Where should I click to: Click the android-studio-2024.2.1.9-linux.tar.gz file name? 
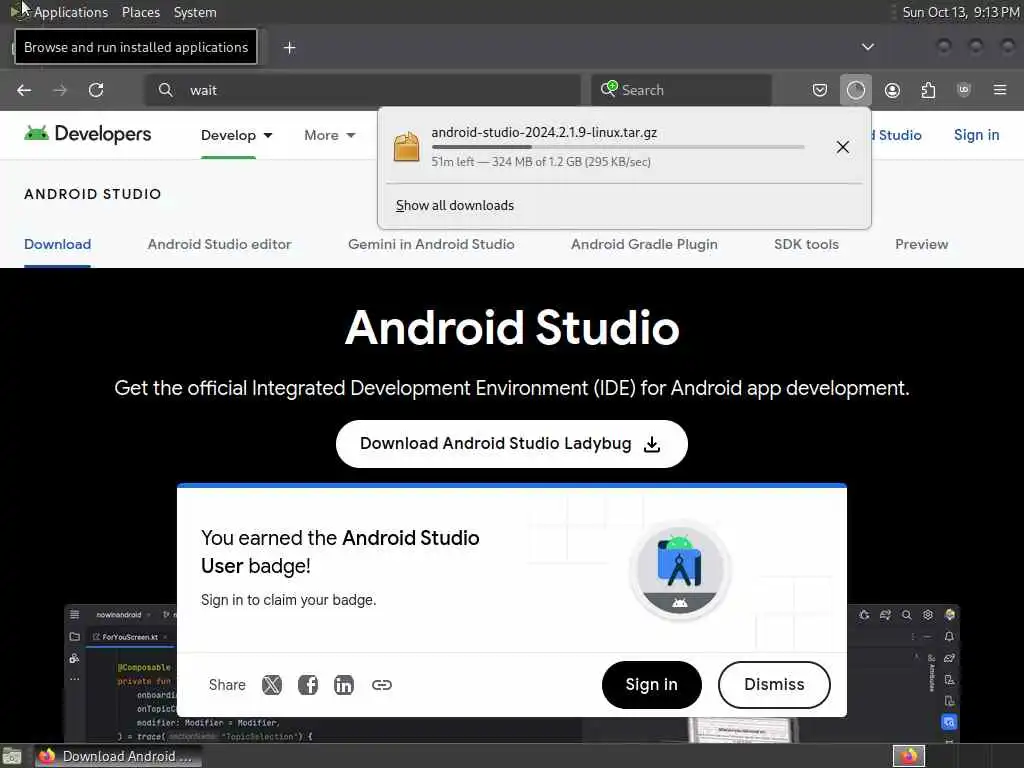[544, 133]
